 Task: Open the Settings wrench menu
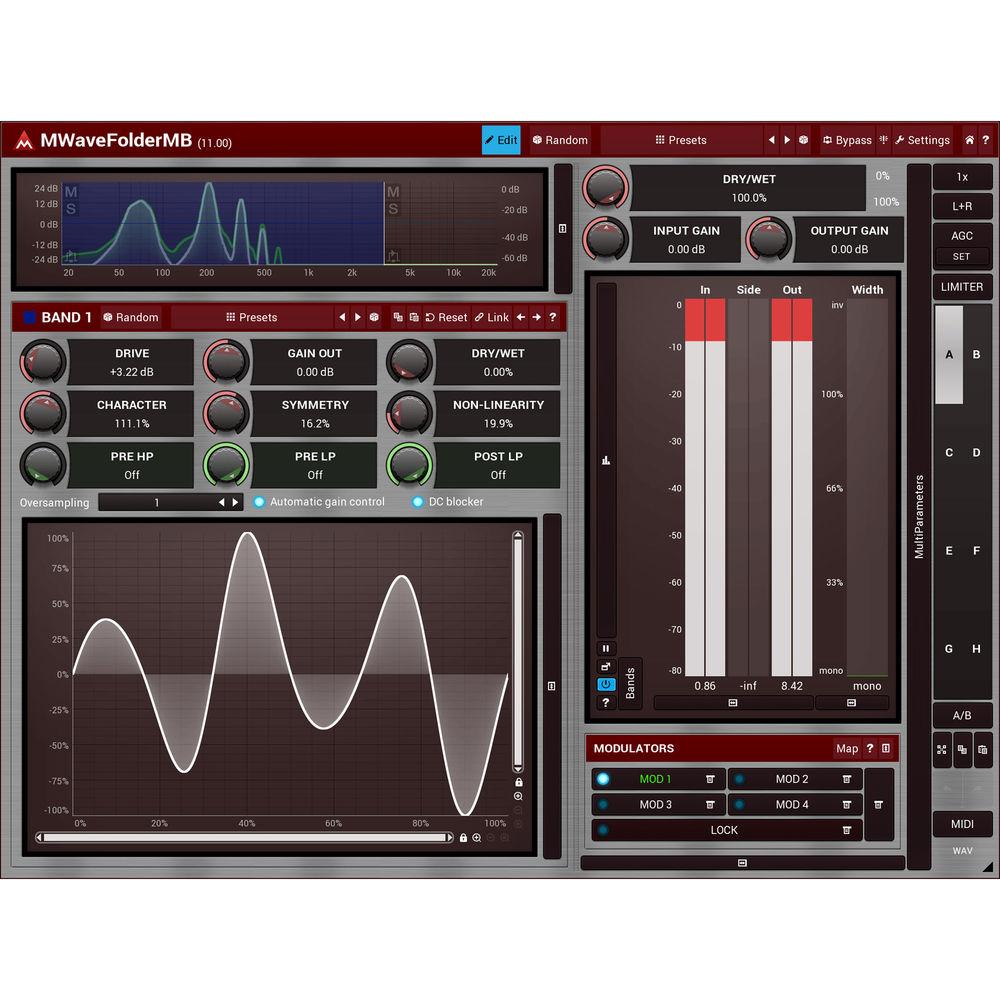coord(922,140)
